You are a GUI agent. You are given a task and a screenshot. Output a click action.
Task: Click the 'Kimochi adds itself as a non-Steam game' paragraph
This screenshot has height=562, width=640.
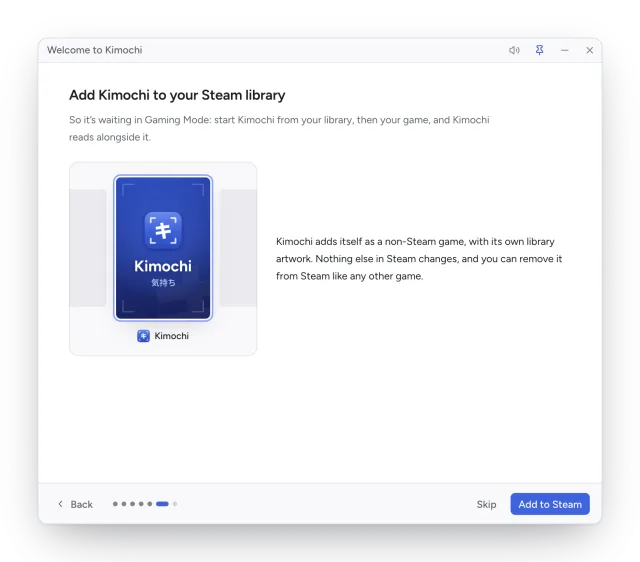point(419,259)
